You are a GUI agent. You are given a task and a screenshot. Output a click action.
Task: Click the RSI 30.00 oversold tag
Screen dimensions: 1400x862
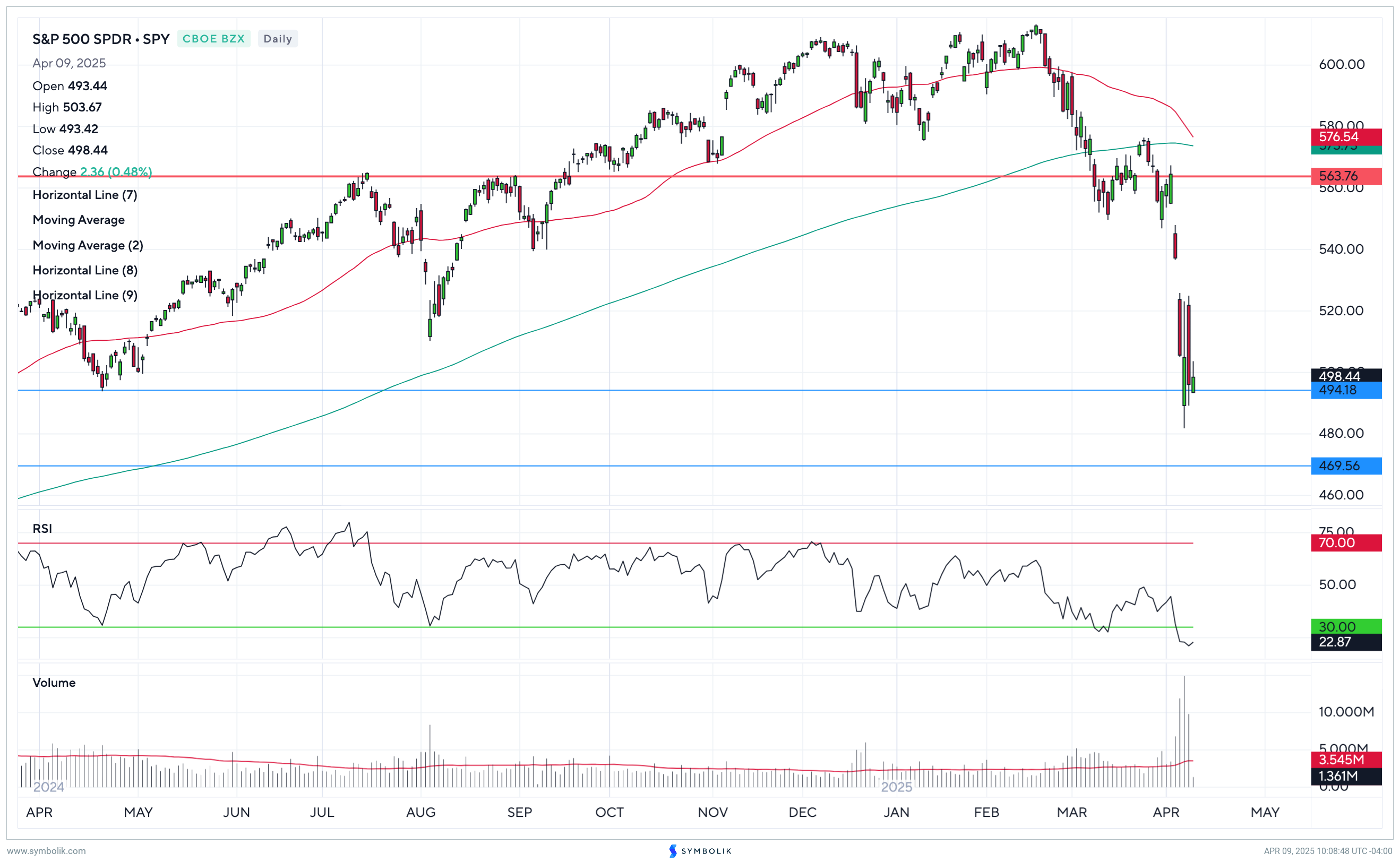pos(1346,626)
